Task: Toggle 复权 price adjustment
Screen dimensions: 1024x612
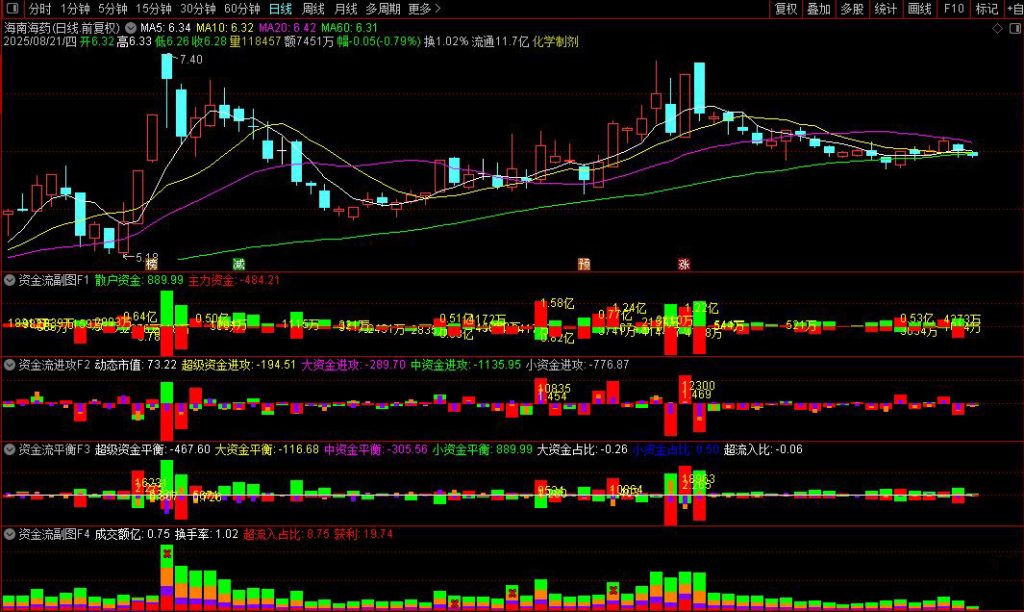Action: (786, 9)
